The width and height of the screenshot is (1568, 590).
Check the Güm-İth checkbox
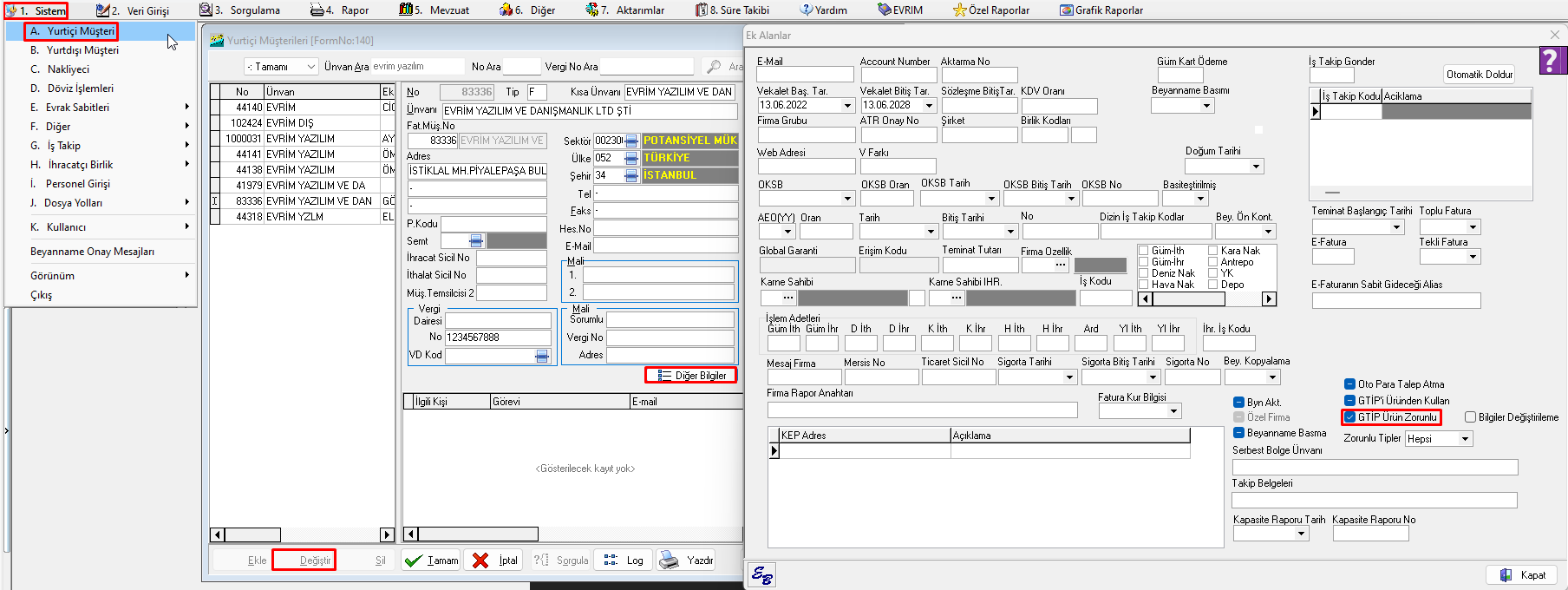point(1144,251)
